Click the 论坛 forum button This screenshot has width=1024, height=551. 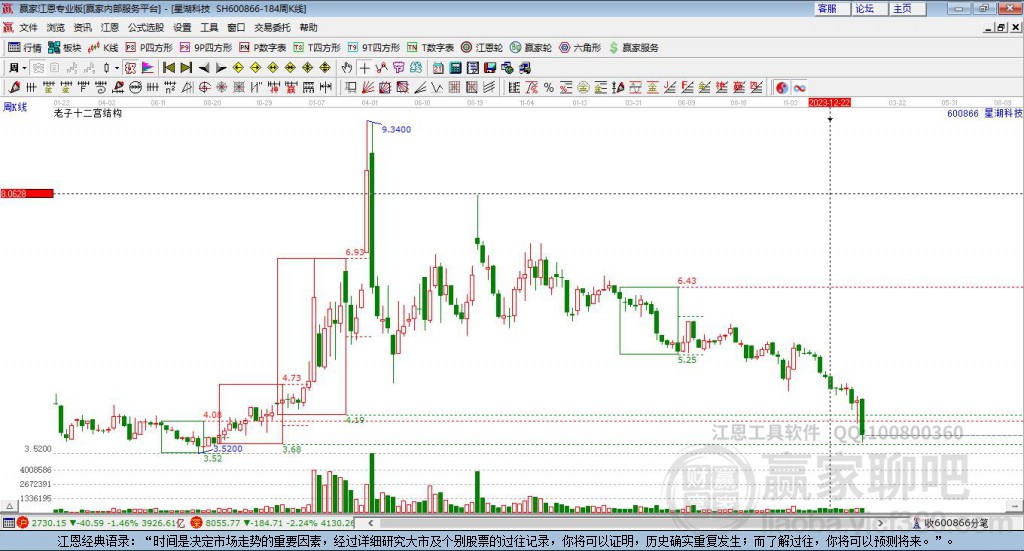870,8
